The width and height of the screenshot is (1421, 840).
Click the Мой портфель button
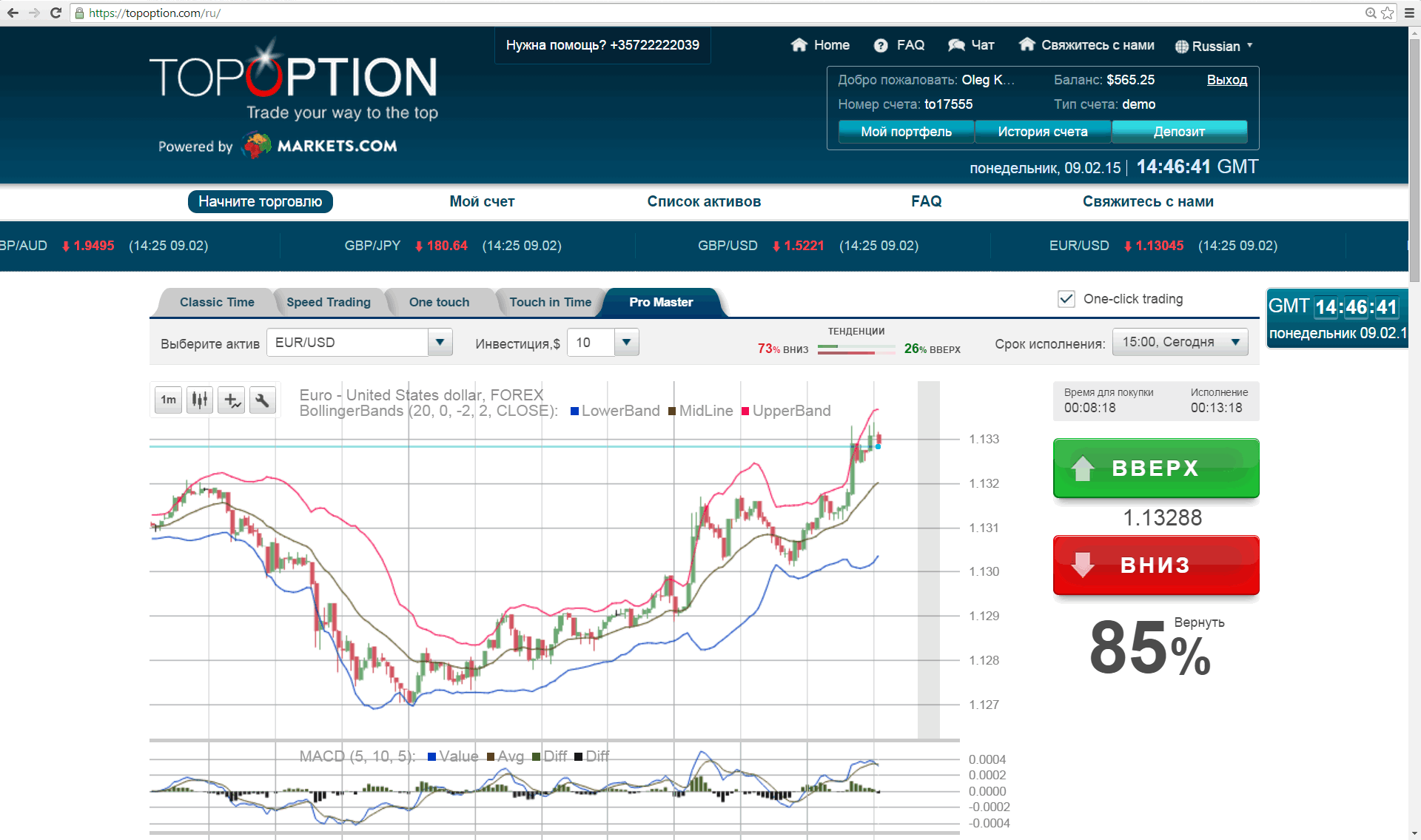(906, 132)
